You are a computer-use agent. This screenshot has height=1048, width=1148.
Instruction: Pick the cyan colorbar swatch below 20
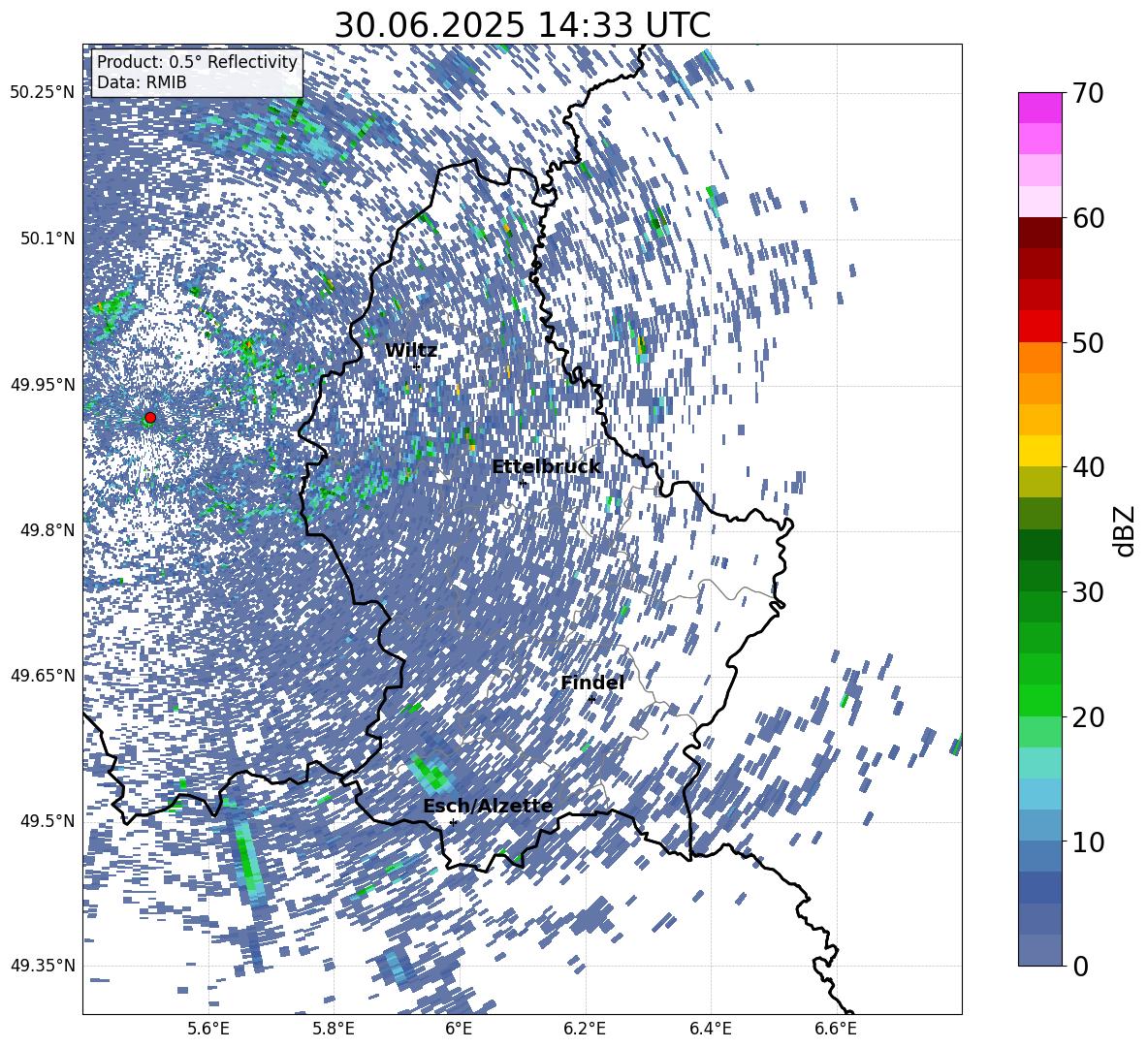[1039, 763]
